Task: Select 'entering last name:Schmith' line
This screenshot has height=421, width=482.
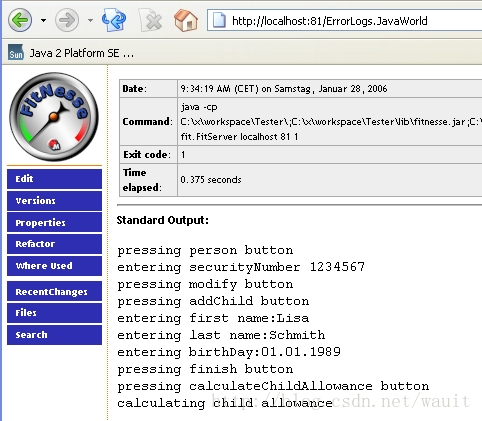Action: point(221,335)
